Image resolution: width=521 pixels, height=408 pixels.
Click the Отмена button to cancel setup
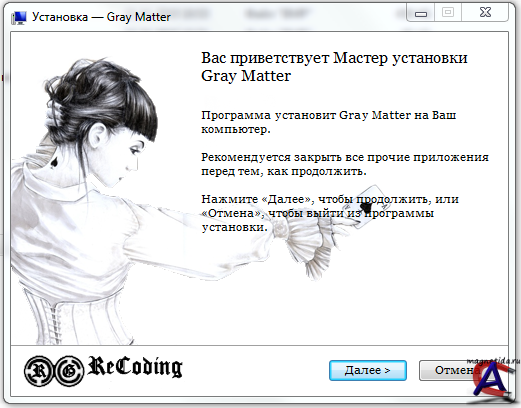[457, 370]
